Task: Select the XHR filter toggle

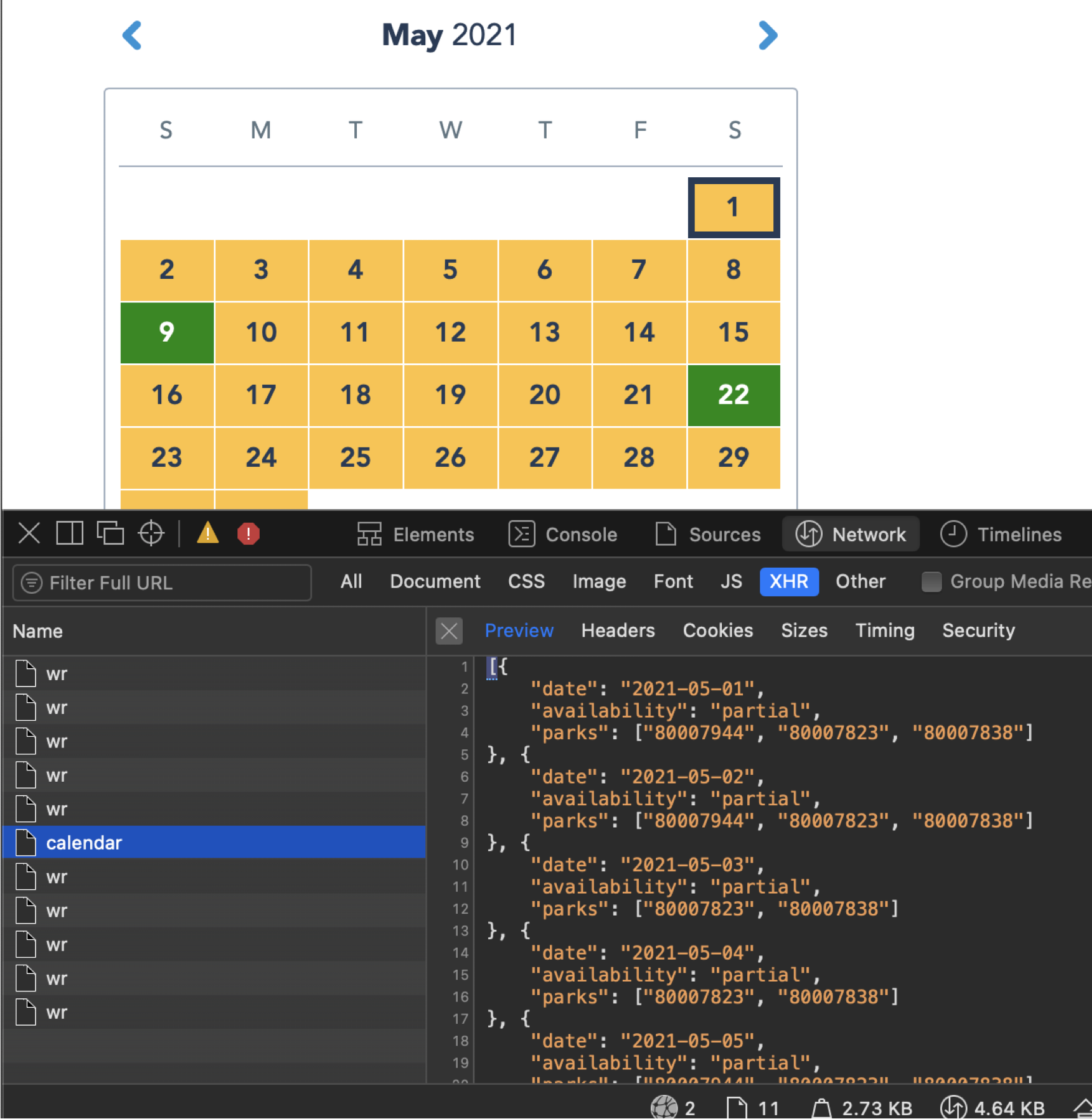Action: pyautogui.click(x=789, y=582)
